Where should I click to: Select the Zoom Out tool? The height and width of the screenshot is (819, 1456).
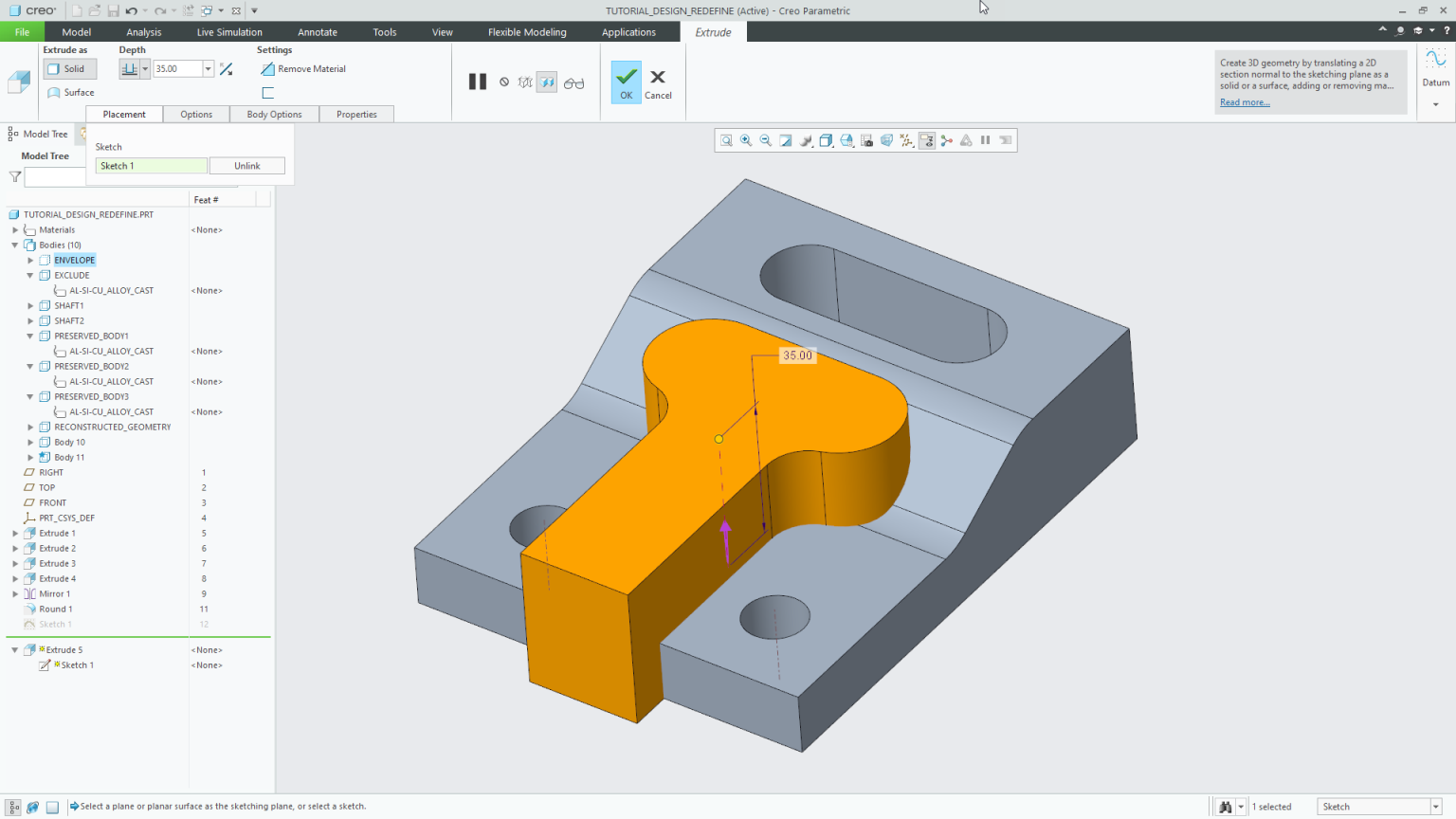(x=766, y=139)
